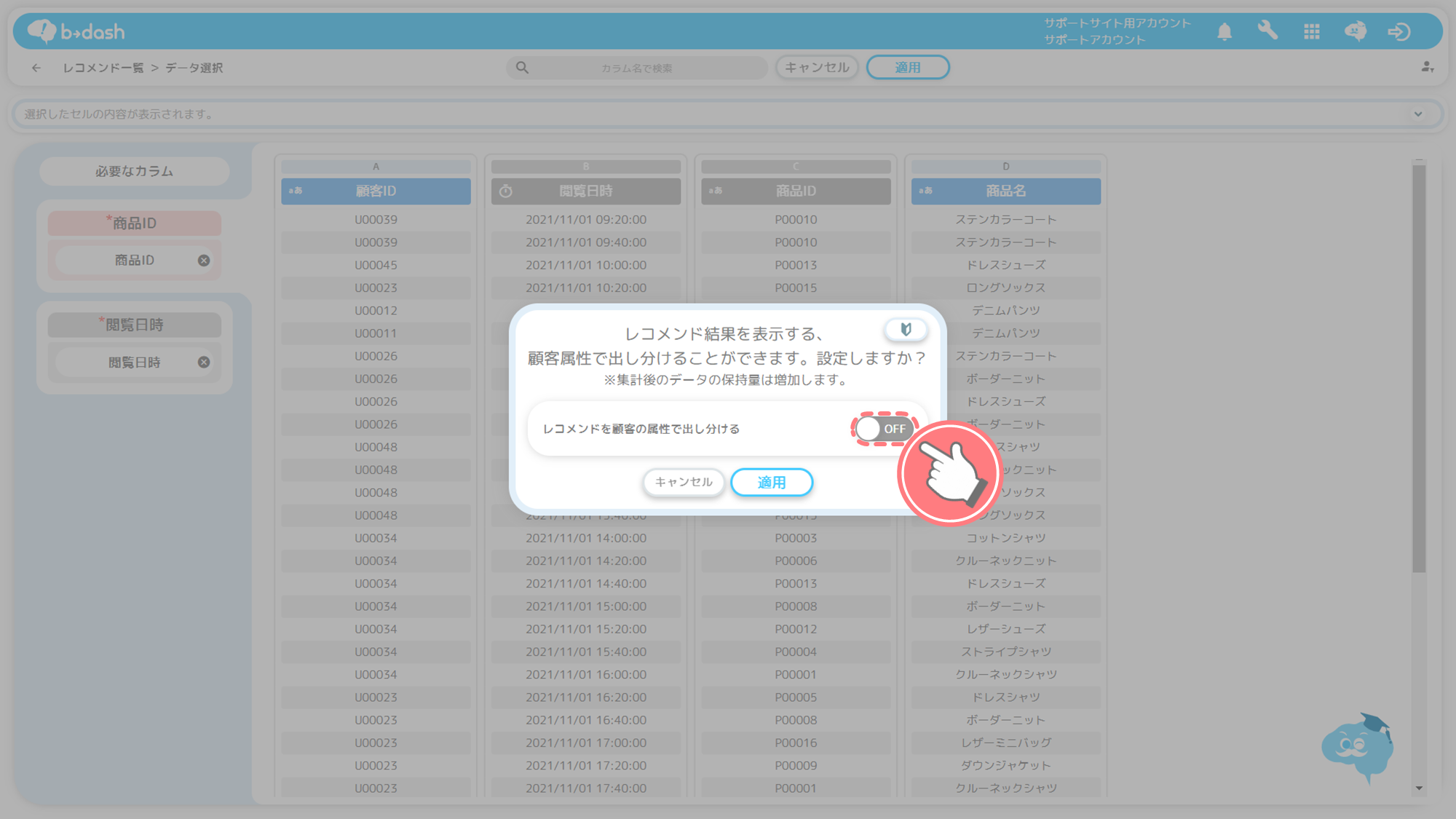Open the wrench settings icon

point(1267,31)
